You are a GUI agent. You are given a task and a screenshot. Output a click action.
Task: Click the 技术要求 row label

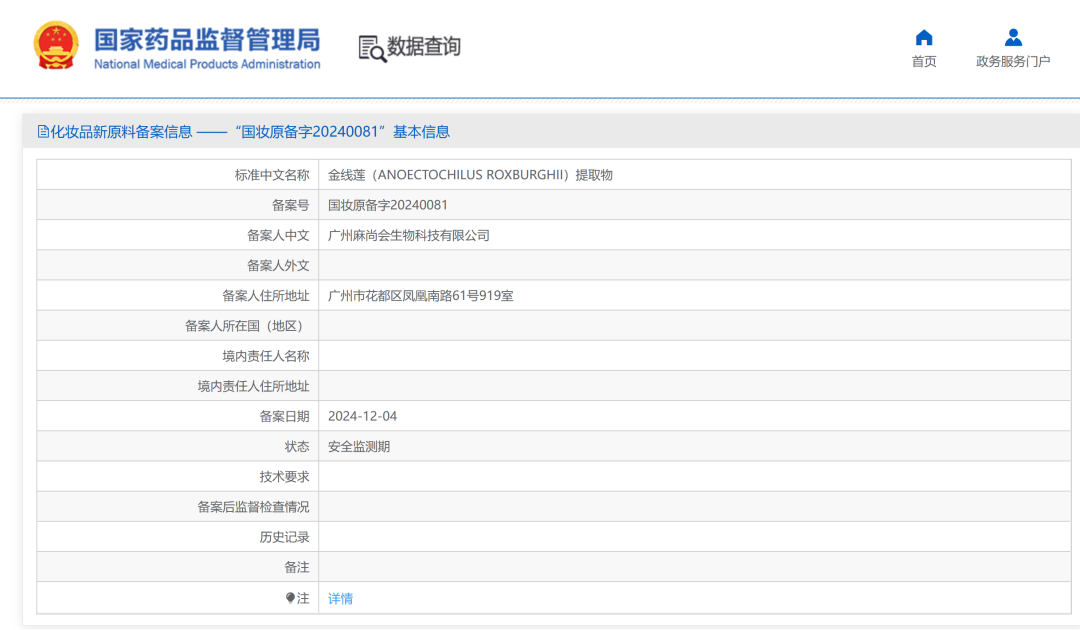[x=284, y=477]
